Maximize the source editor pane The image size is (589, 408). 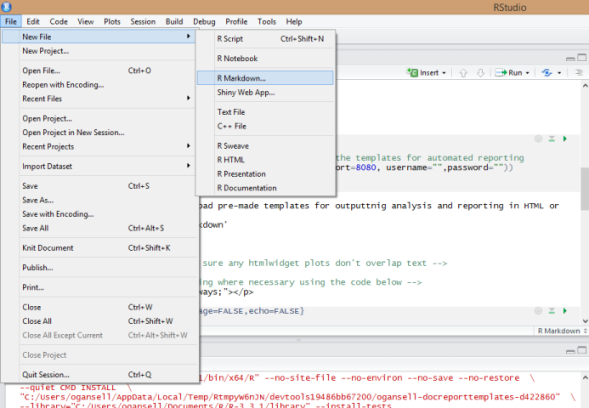click(581, 57)
